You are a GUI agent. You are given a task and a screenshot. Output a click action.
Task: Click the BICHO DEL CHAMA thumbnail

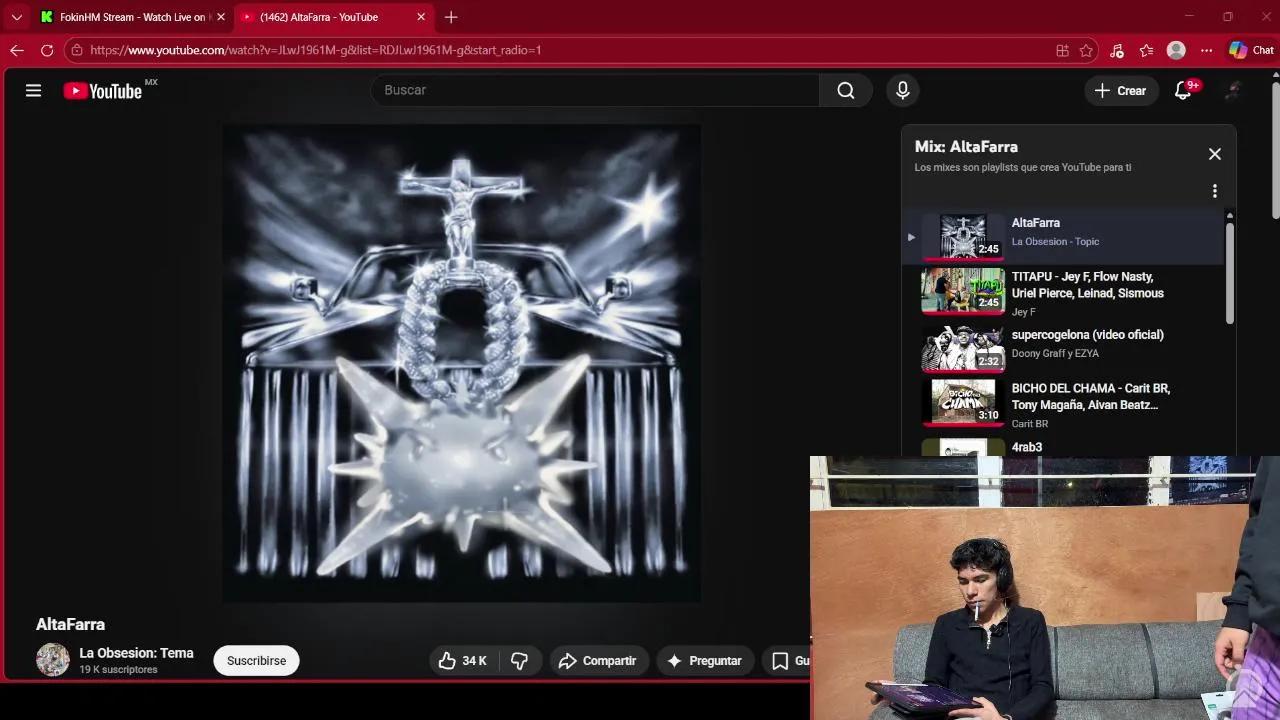963,403
